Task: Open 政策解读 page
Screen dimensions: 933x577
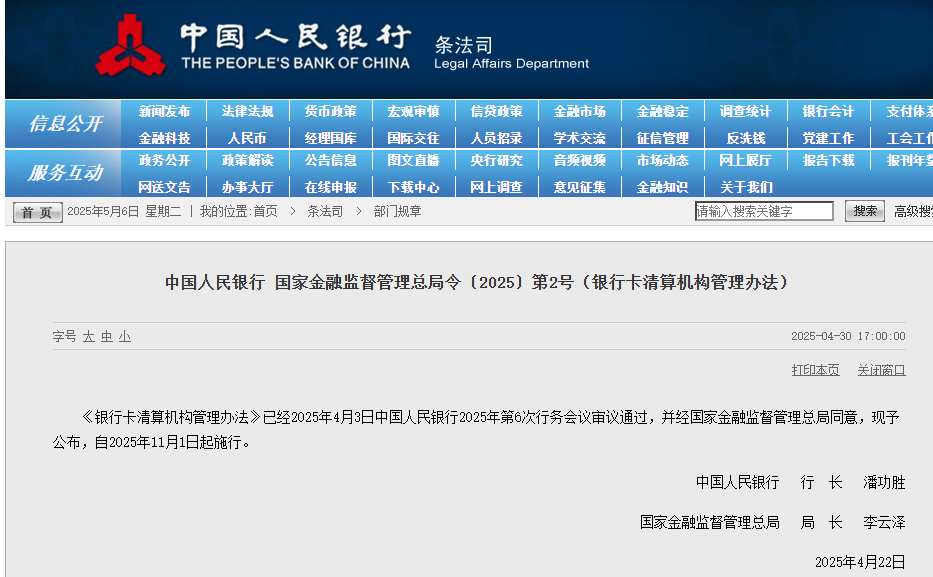Action: [248, 160]
